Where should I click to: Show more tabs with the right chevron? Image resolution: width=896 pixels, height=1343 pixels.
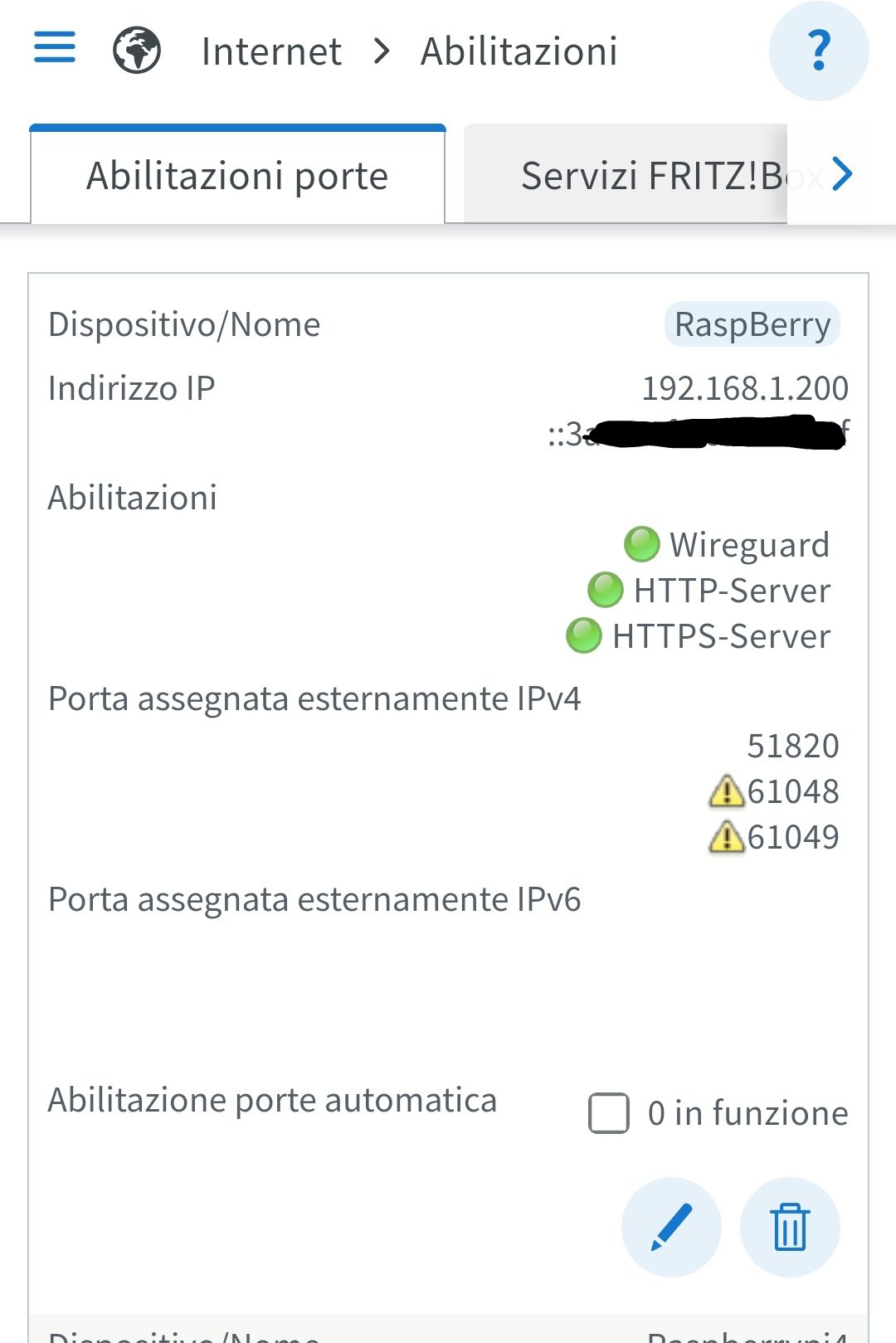point(842,174)
